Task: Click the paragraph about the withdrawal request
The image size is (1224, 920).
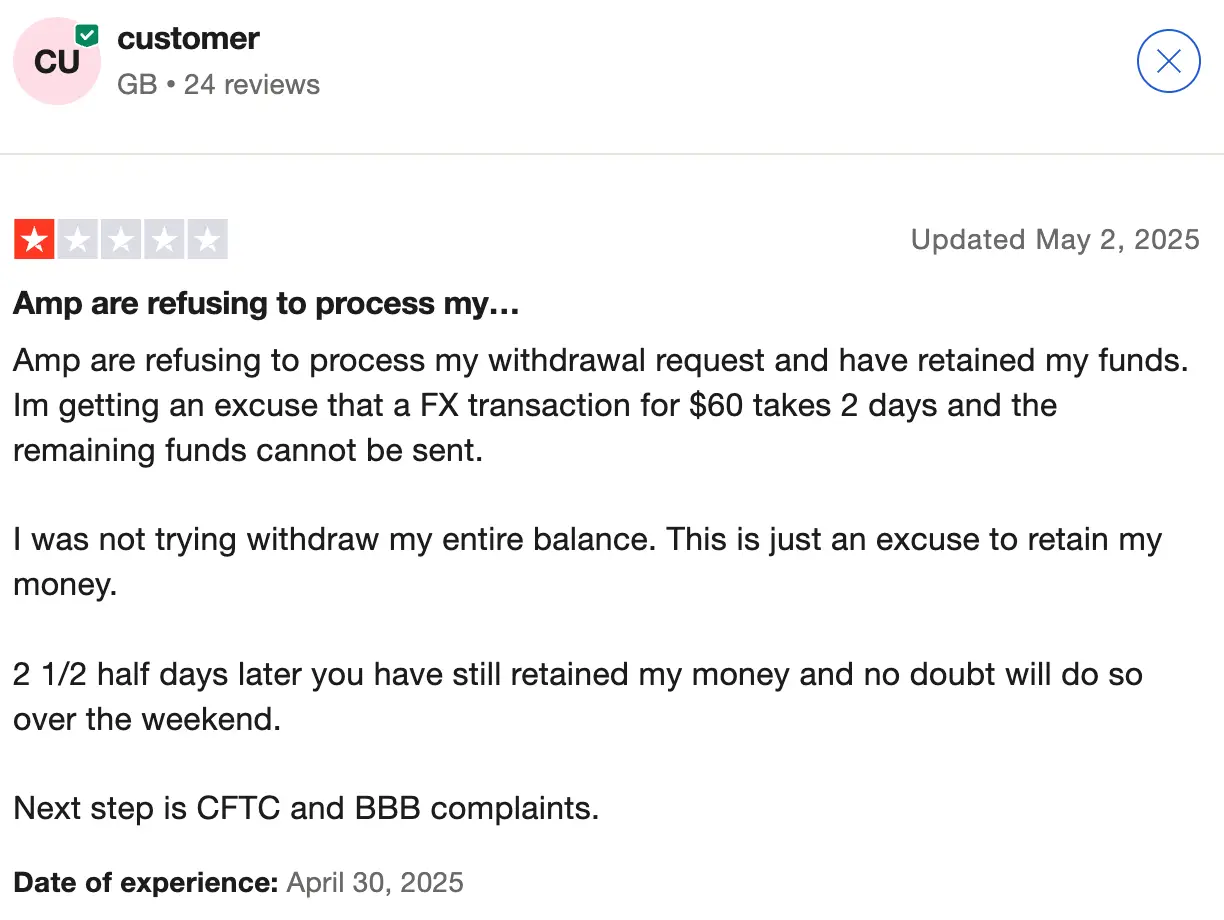Action: (x=600, y=405)
